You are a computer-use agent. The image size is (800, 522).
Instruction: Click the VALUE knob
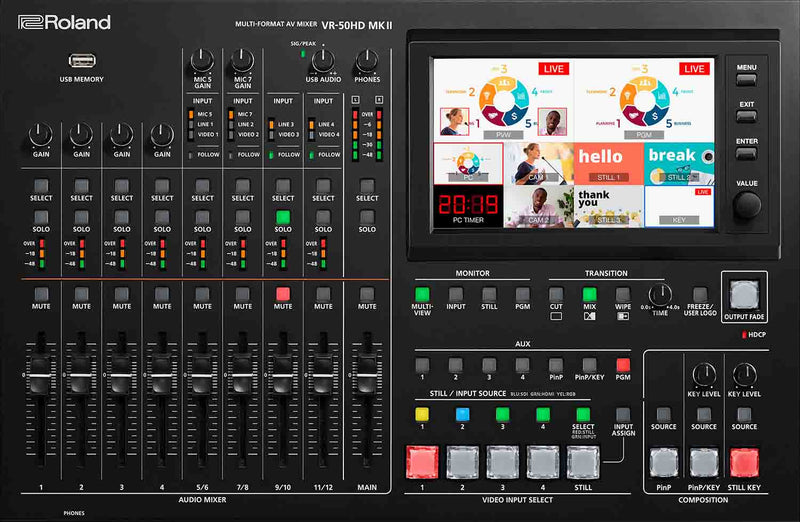746,205
